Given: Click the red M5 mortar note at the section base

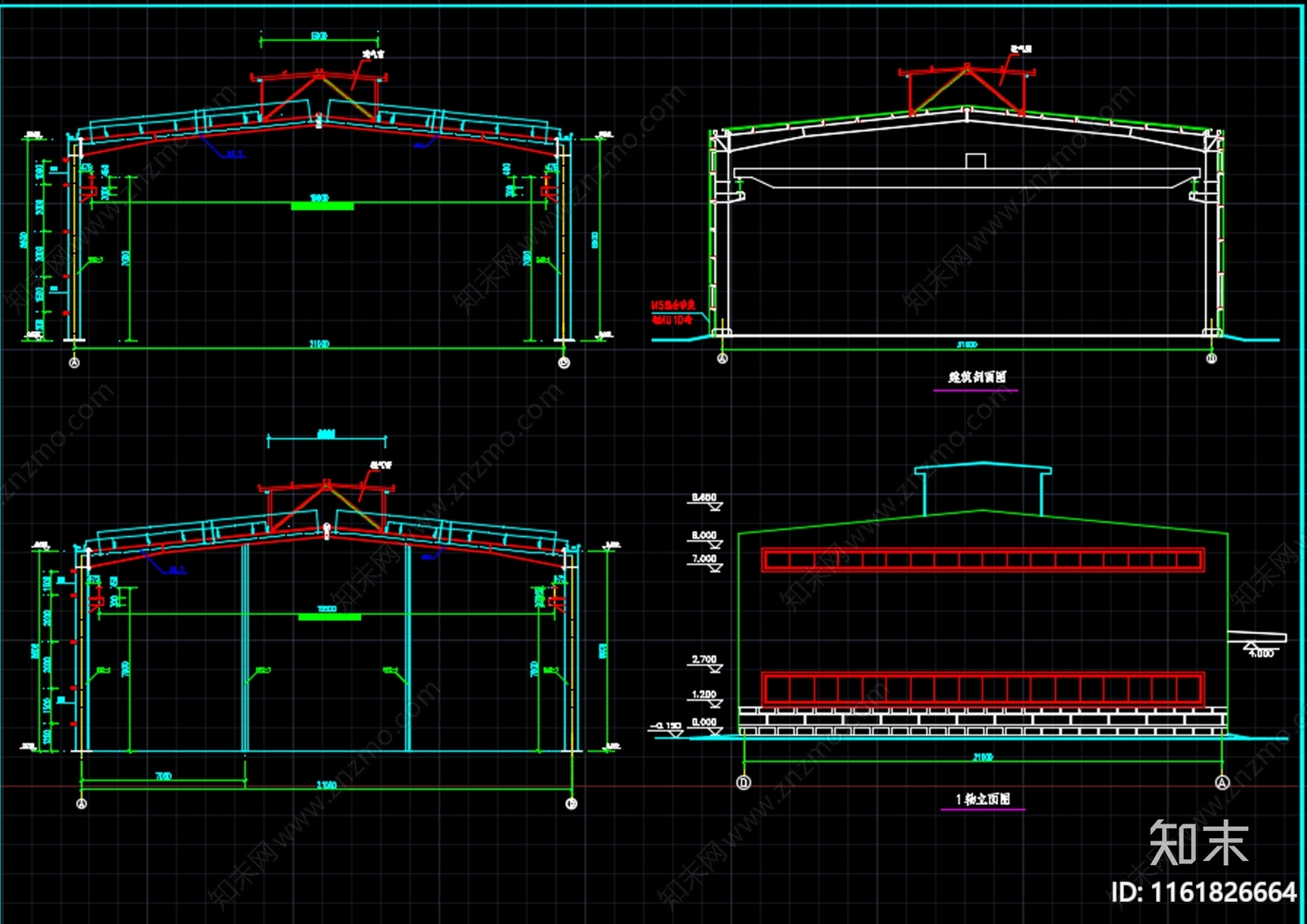Looking at the screenshot, I should tap(672, 312).
